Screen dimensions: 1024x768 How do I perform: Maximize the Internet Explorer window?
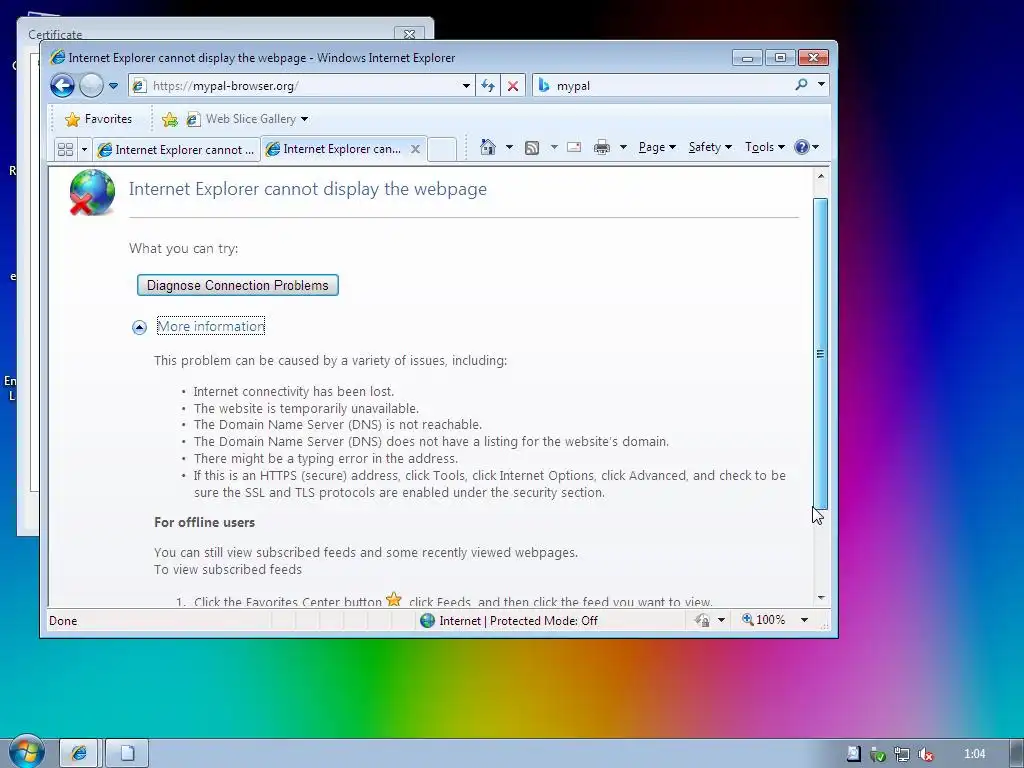point(780,58)
